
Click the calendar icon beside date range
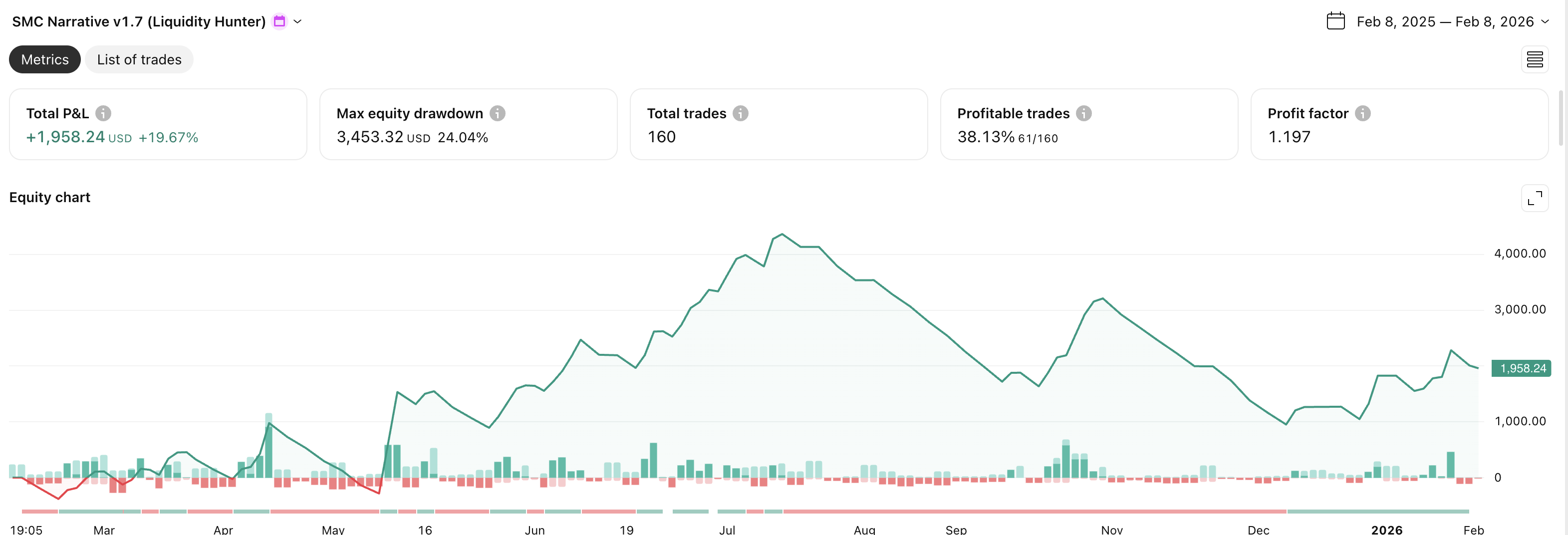[1335, 21]
